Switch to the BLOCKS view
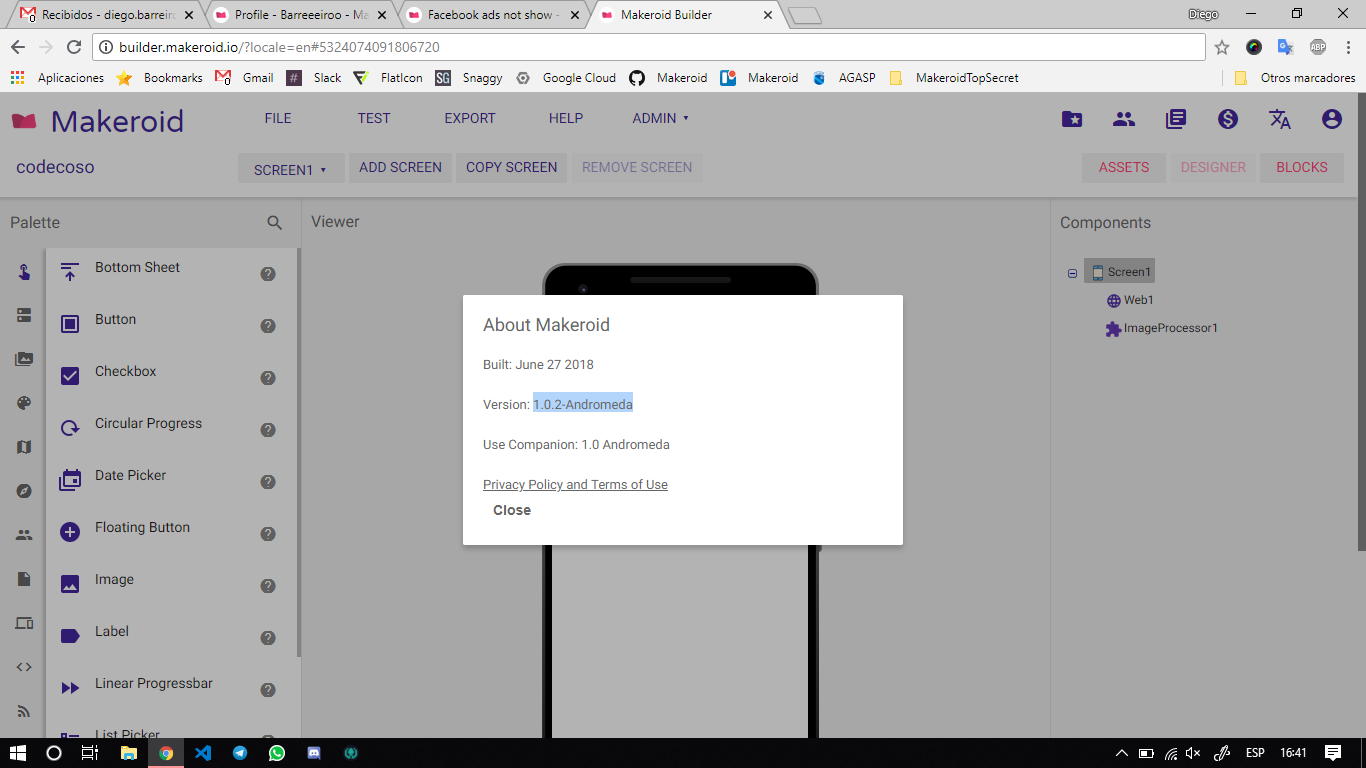 point(1302,167)
